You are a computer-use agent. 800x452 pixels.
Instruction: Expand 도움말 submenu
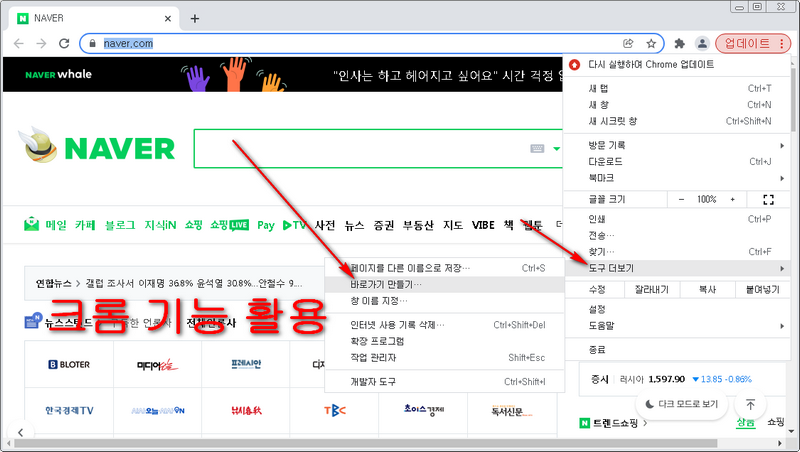coord(677,325)
